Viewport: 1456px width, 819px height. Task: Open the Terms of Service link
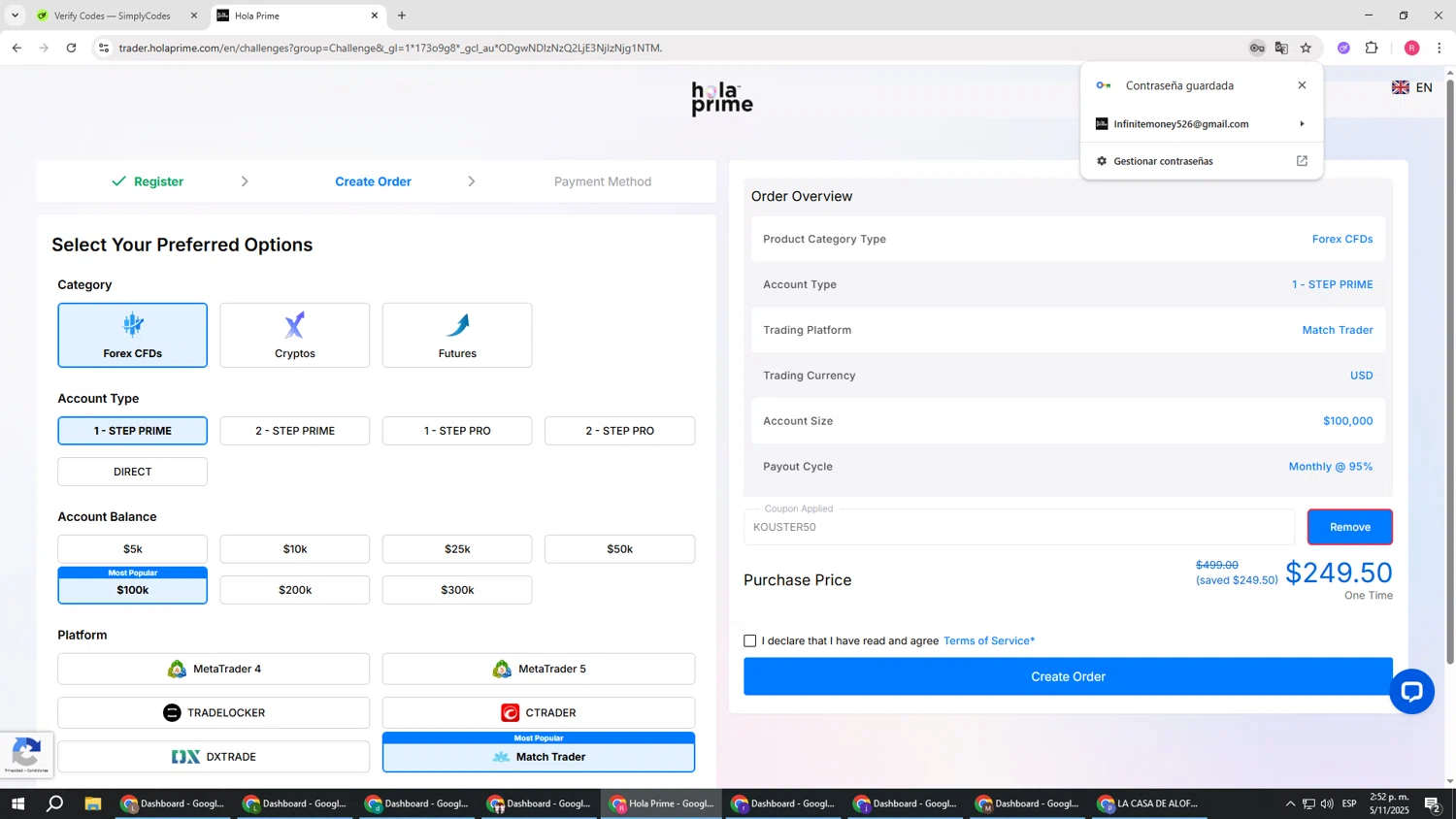point(989,640)
